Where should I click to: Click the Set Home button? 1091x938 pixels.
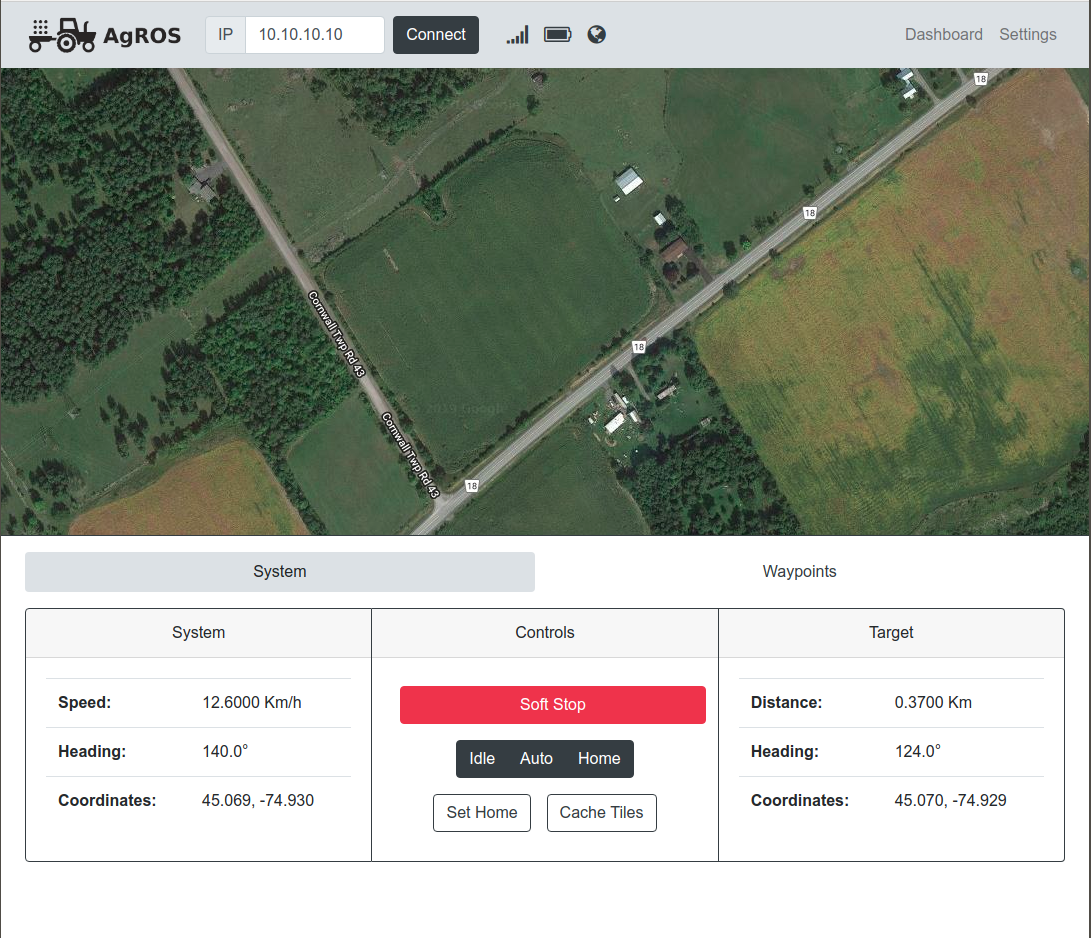(481, 813)
